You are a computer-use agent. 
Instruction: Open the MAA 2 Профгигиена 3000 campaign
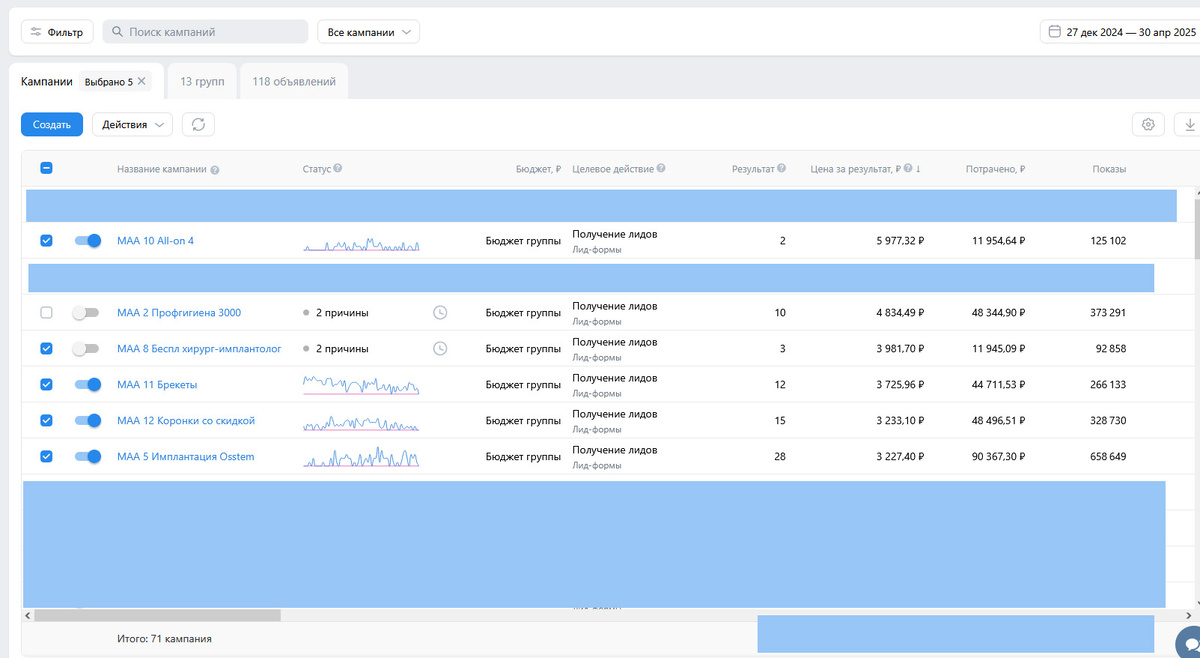click(x=179, y=313)
